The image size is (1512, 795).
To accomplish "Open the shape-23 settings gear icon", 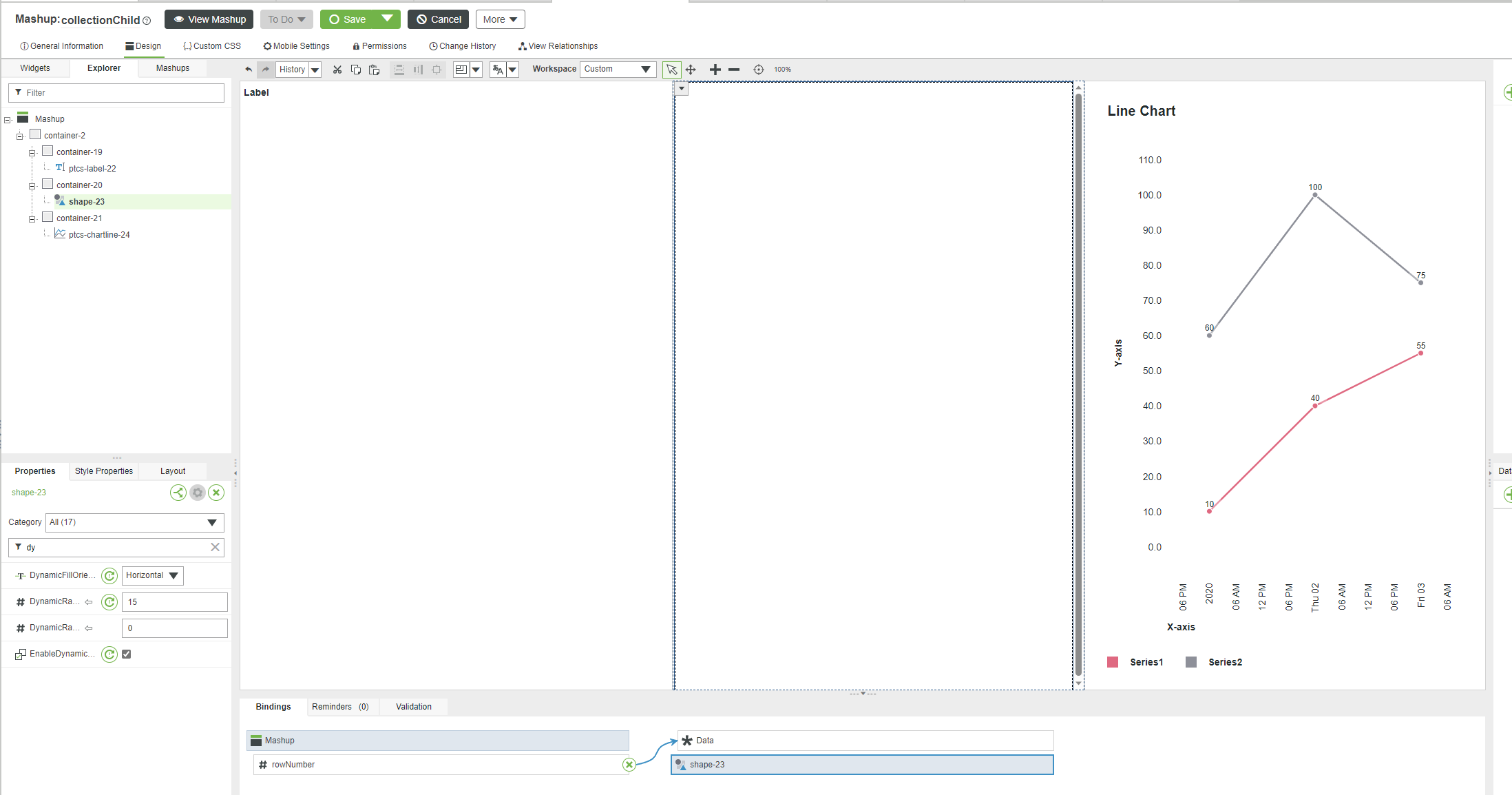I will pyautogui.click(x=197, y=493).
